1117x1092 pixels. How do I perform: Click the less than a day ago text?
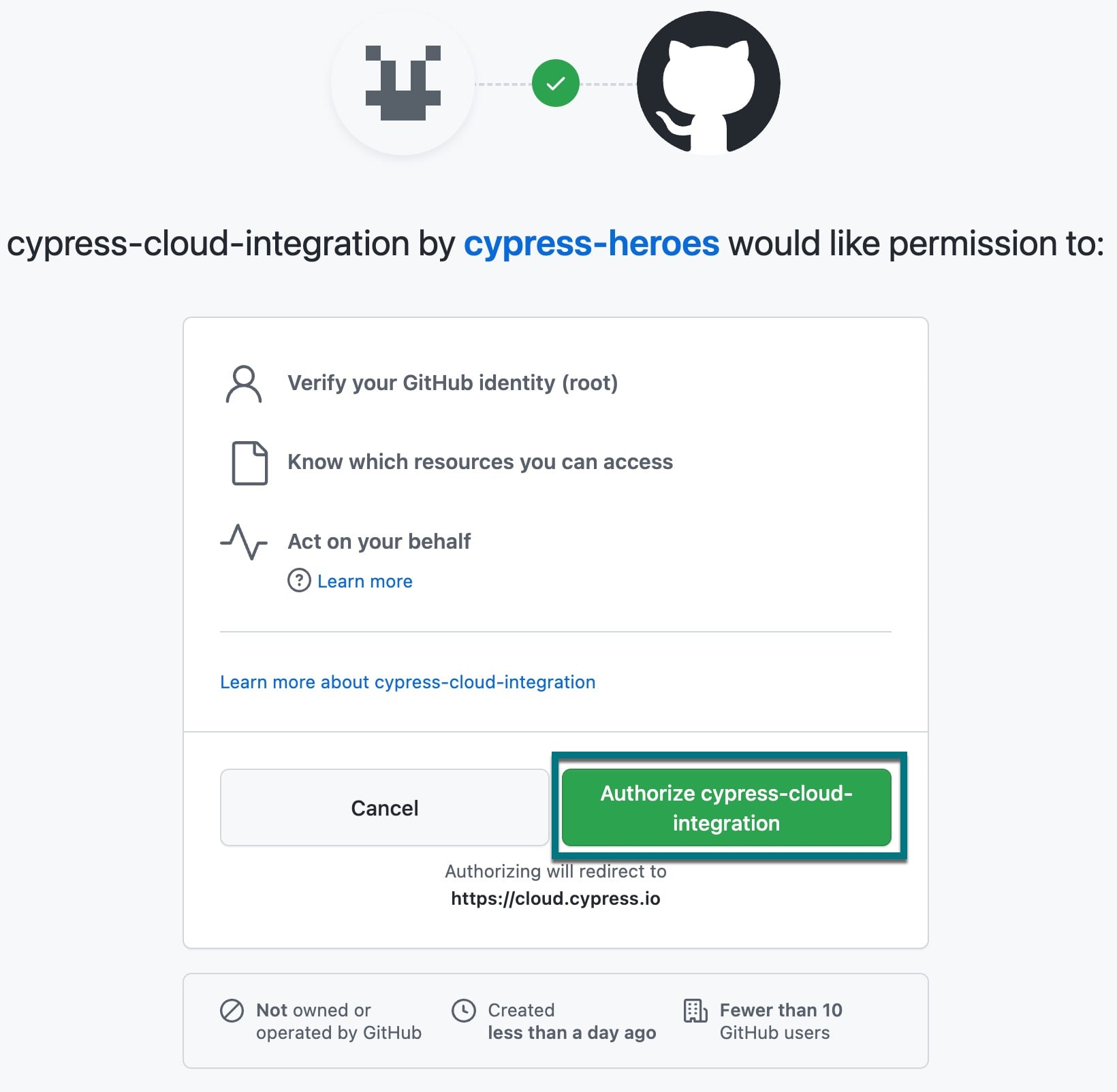(571, 1033)
